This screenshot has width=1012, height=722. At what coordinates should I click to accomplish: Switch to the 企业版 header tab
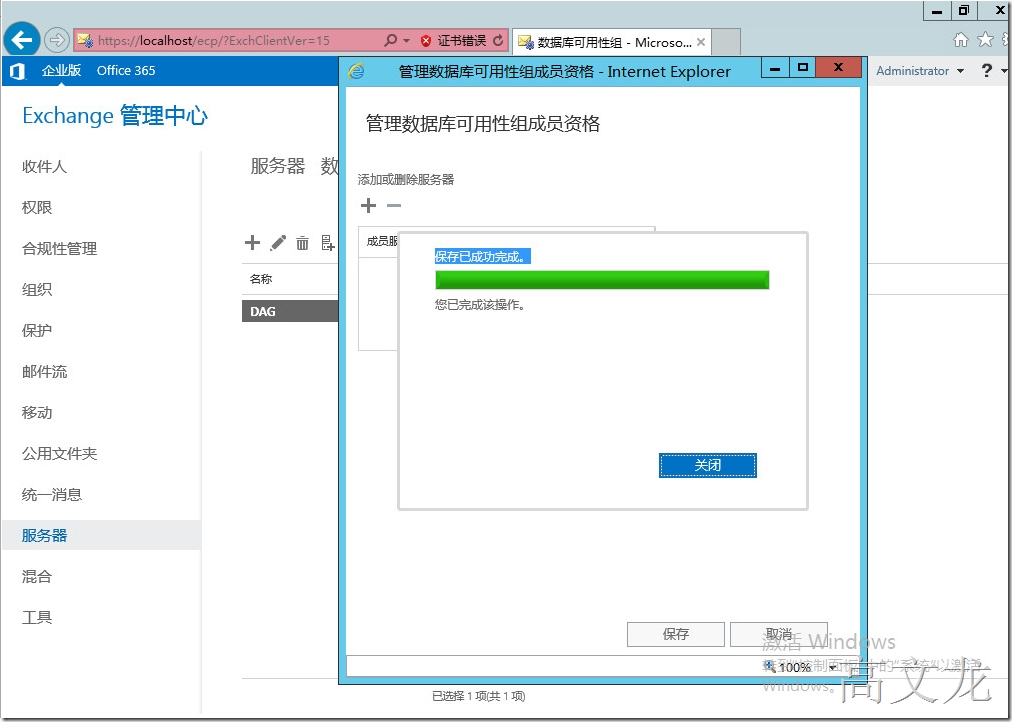pyautogui.click(x=61, y=70)
